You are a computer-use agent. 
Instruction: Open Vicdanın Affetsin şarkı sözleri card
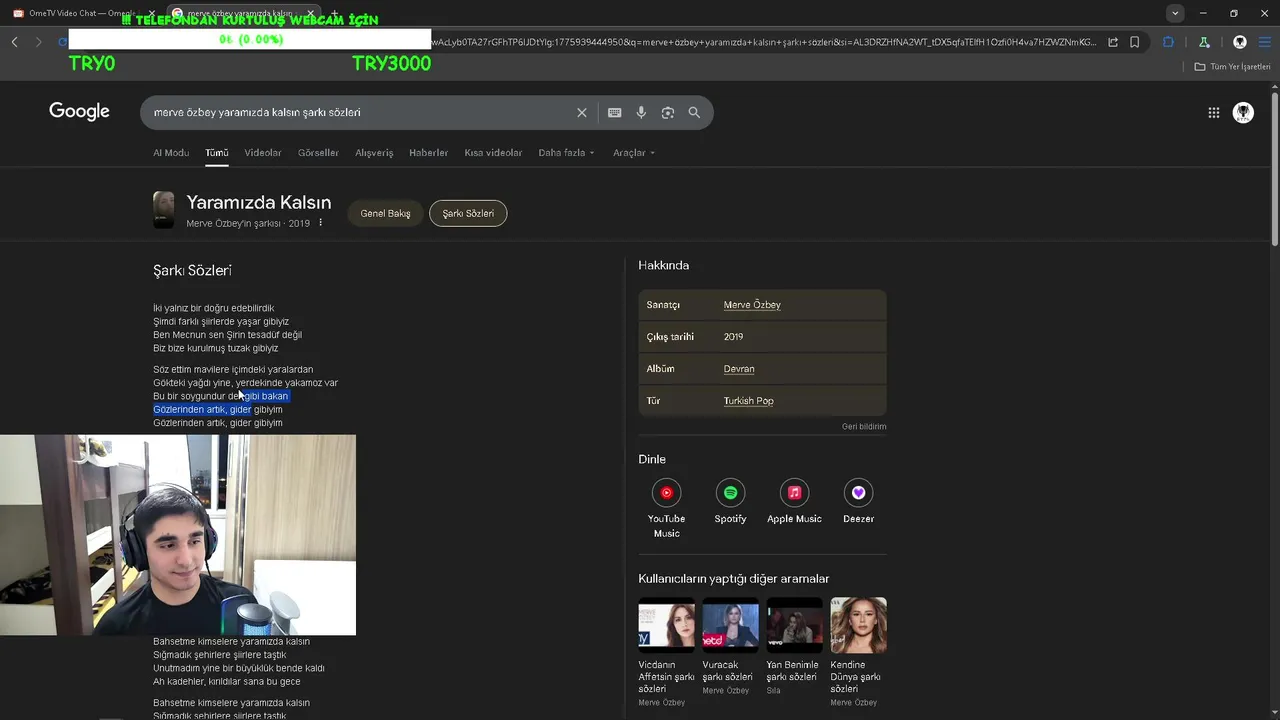666,652
